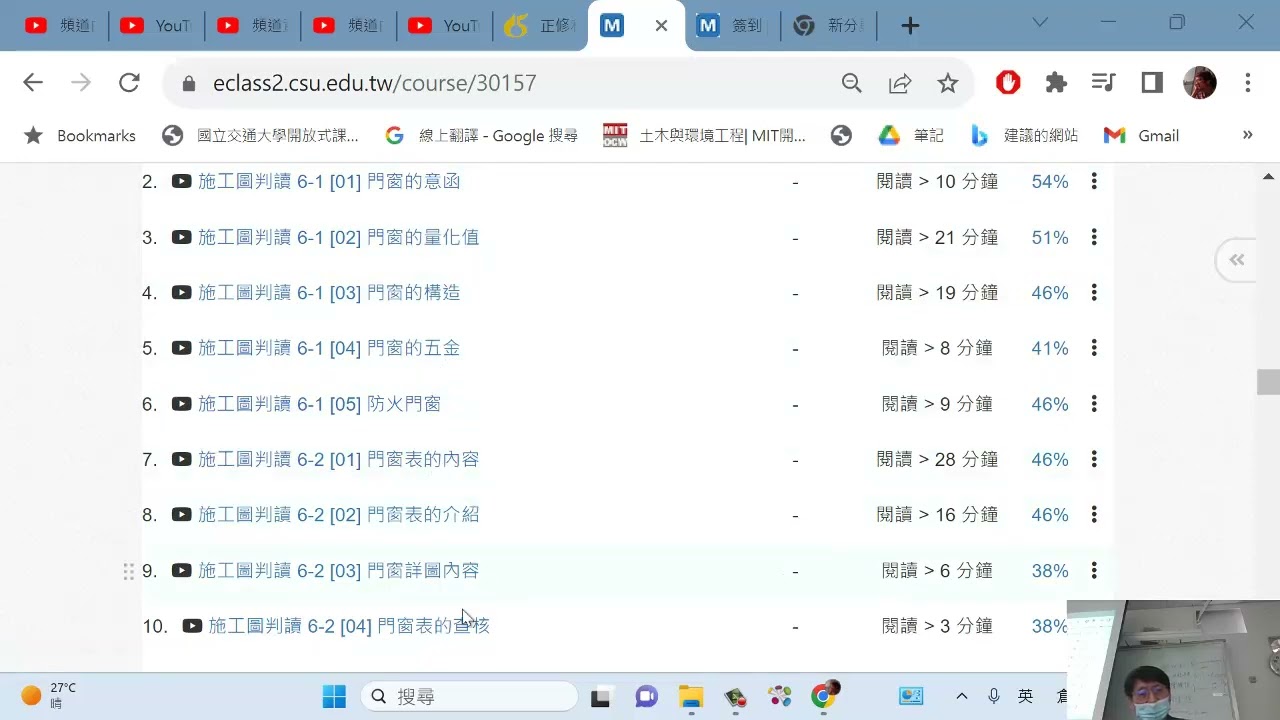Switch to 正修 tab
The width and height of the screenshot is (1280, 720).
click(540, 26)
